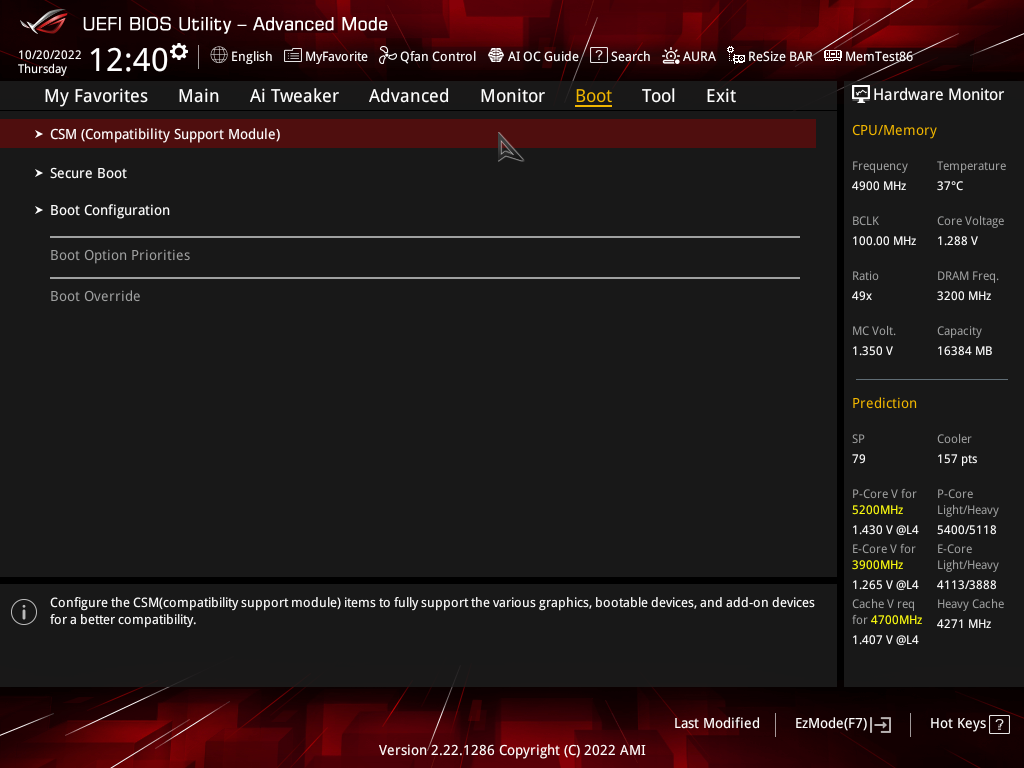This screenshot has height=768, width=1024.
Task: Open the Search tool
Action: pos(620,56)
